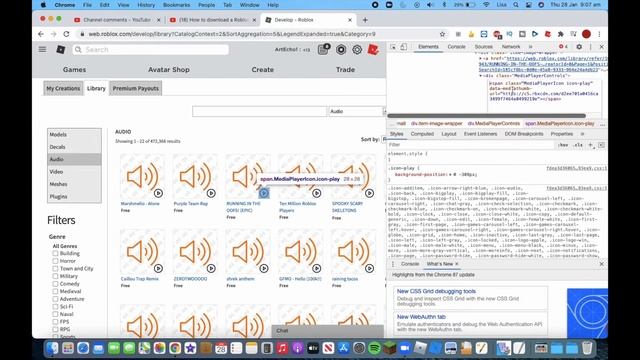
Task: Expand the anchor href node in Elements
Action: coord(480,59)
